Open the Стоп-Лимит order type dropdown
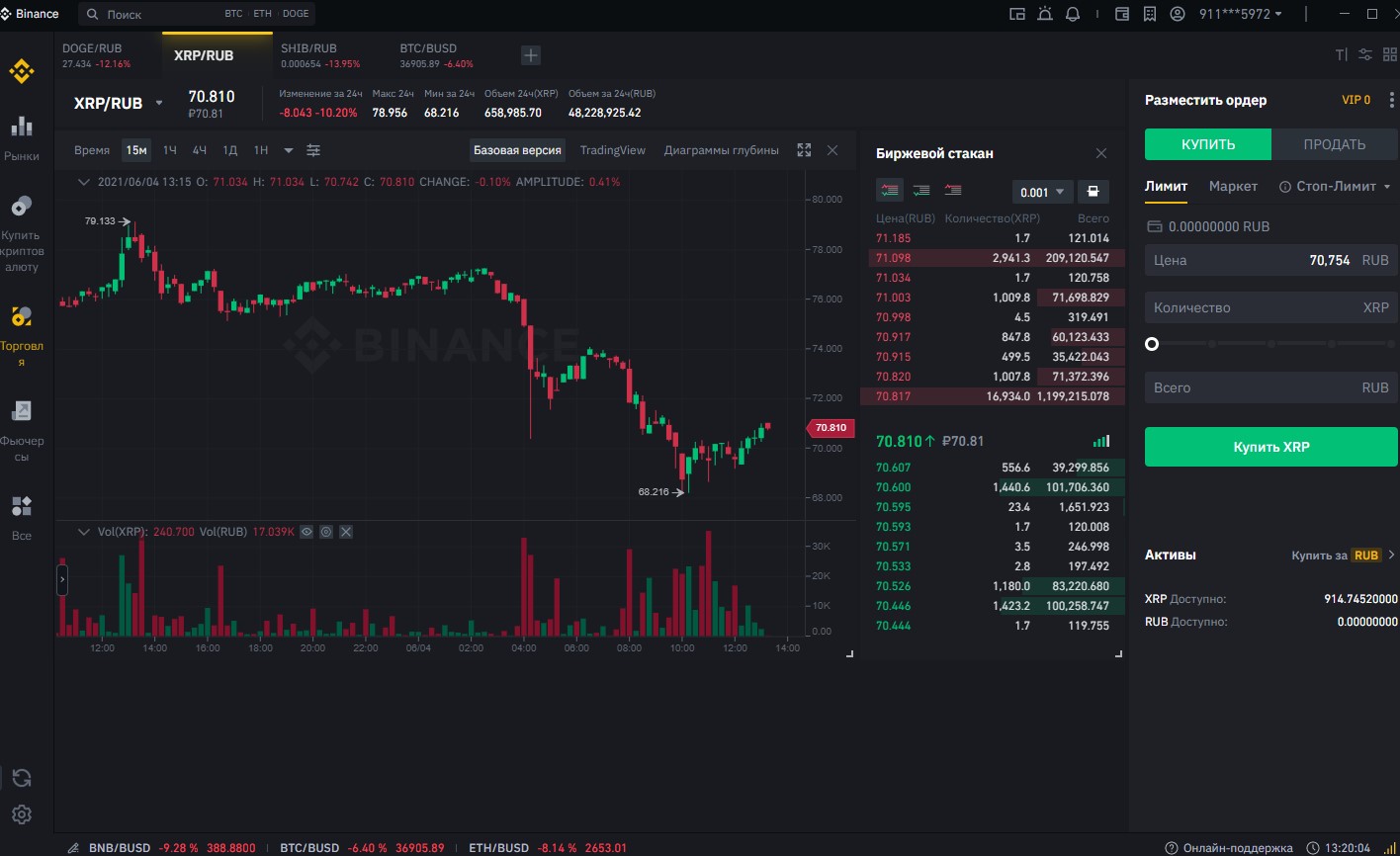This screenshot has height=856, width=1400. tap(1335, 186)
